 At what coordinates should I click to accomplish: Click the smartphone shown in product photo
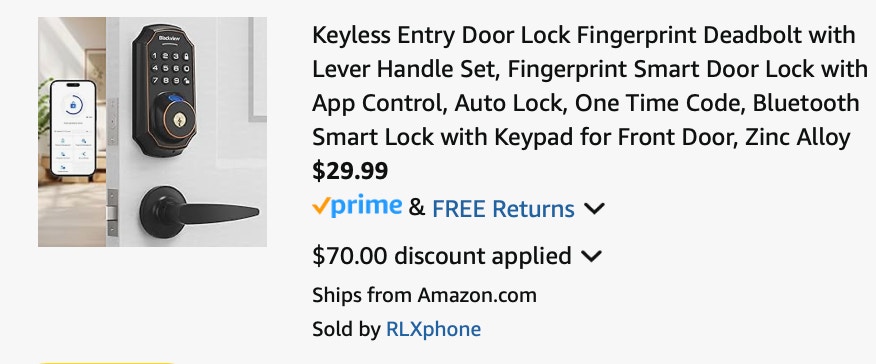click(x=73, y=128)
